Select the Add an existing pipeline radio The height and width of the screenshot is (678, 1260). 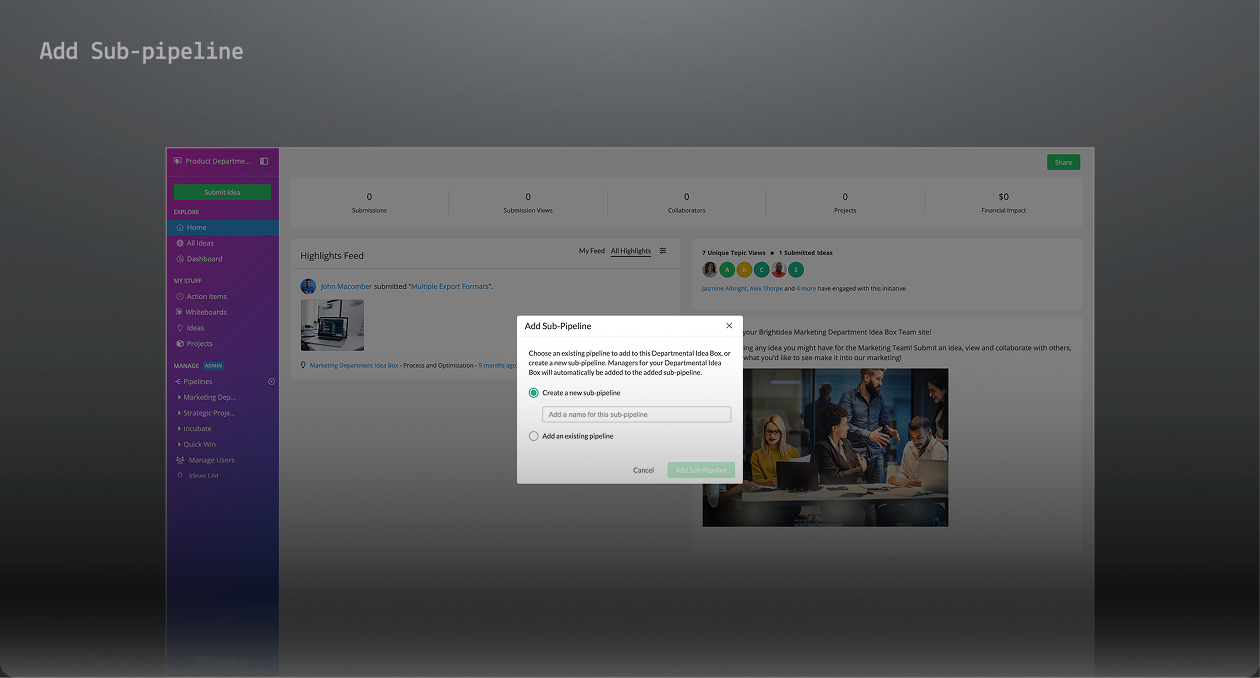534,436
